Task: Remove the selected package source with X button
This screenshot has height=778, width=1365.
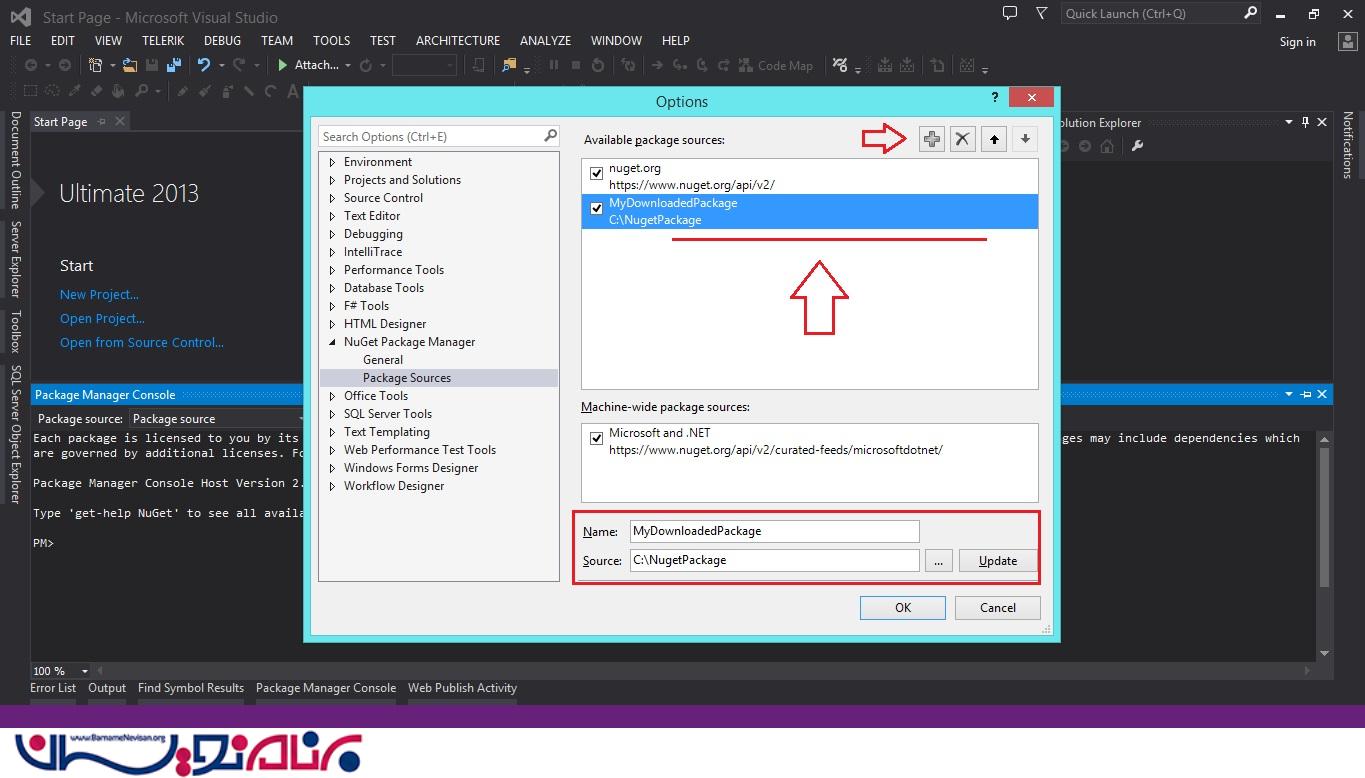Action: click(x=962, y=139)
